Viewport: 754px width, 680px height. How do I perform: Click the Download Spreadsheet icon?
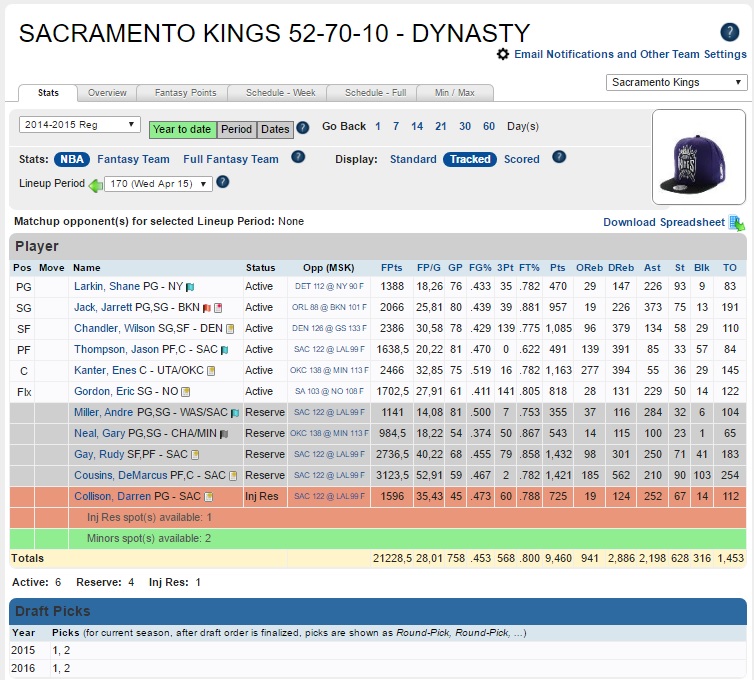[x=737, y=223]
